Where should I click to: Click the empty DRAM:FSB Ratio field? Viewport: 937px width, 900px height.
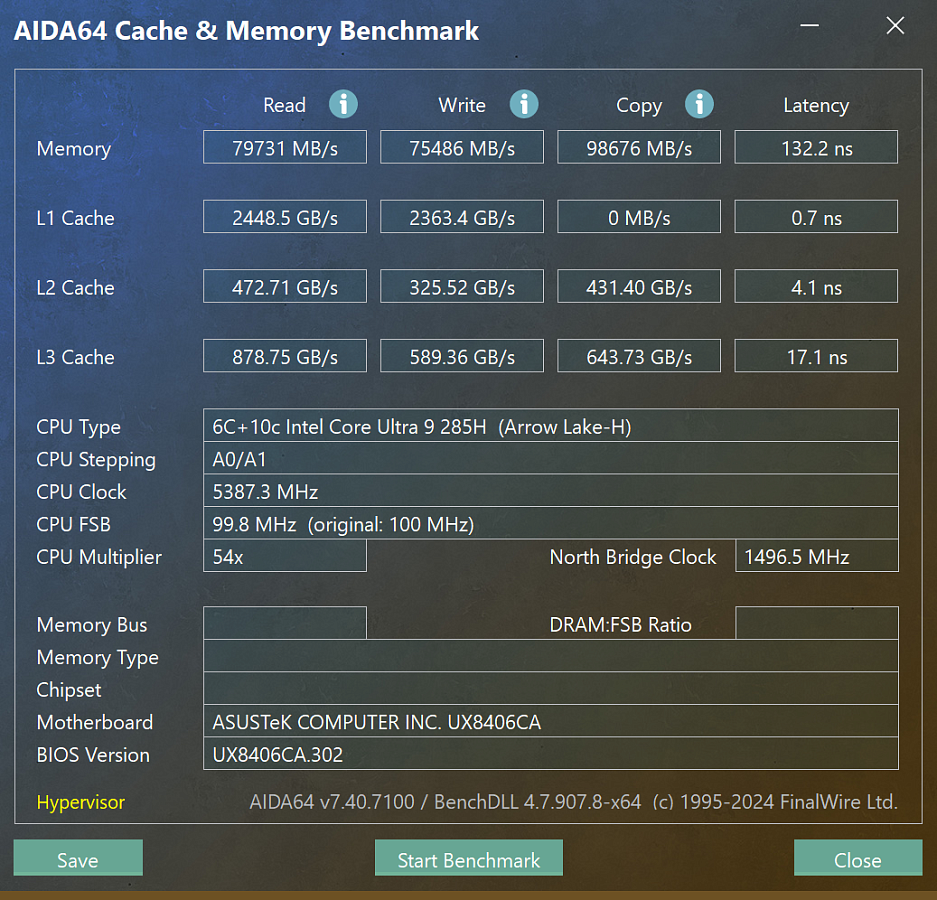[817, 623]
